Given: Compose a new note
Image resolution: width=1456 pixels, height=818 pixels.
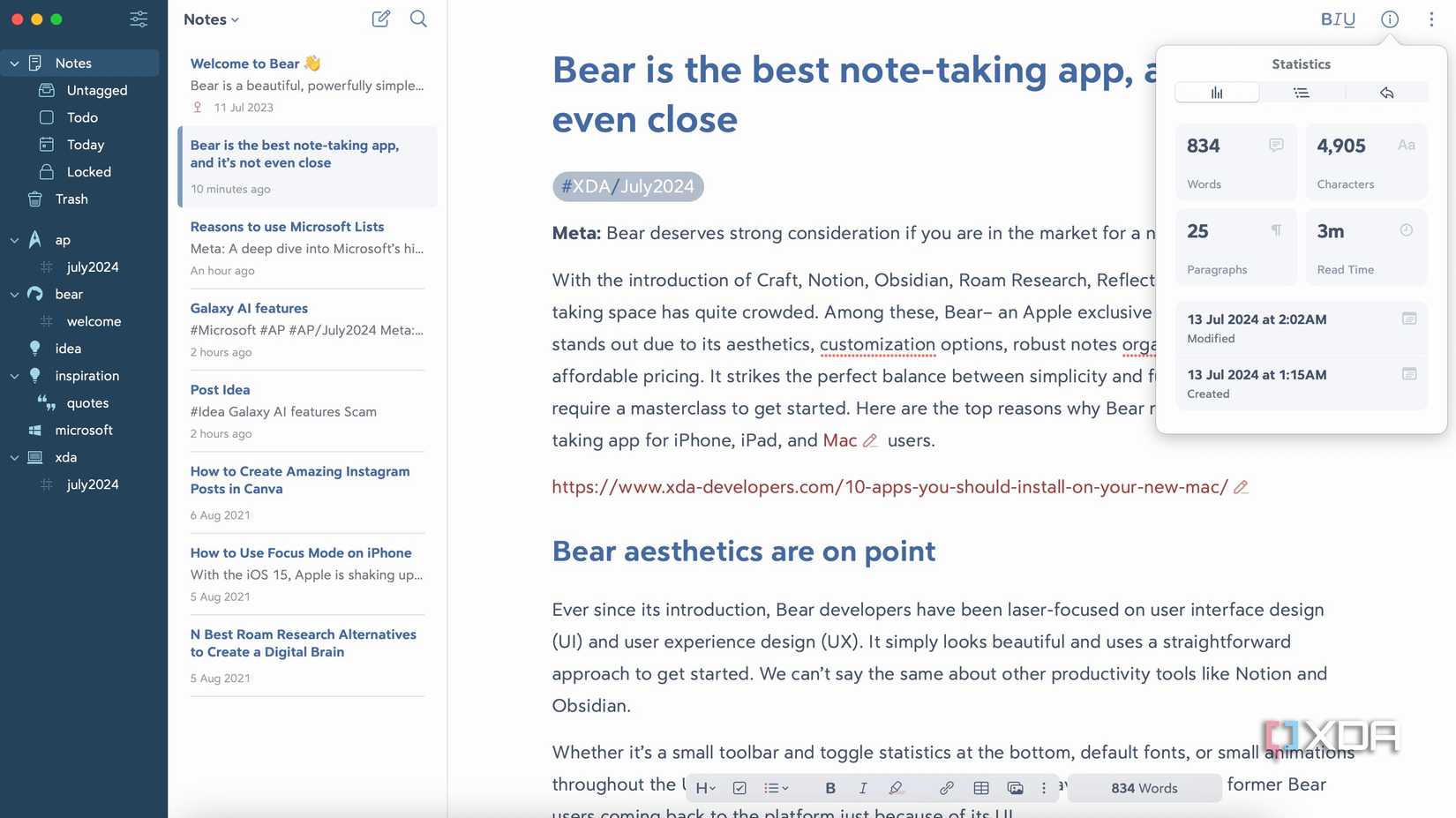Looking at the screenshot, I should [x=380, y=19].
